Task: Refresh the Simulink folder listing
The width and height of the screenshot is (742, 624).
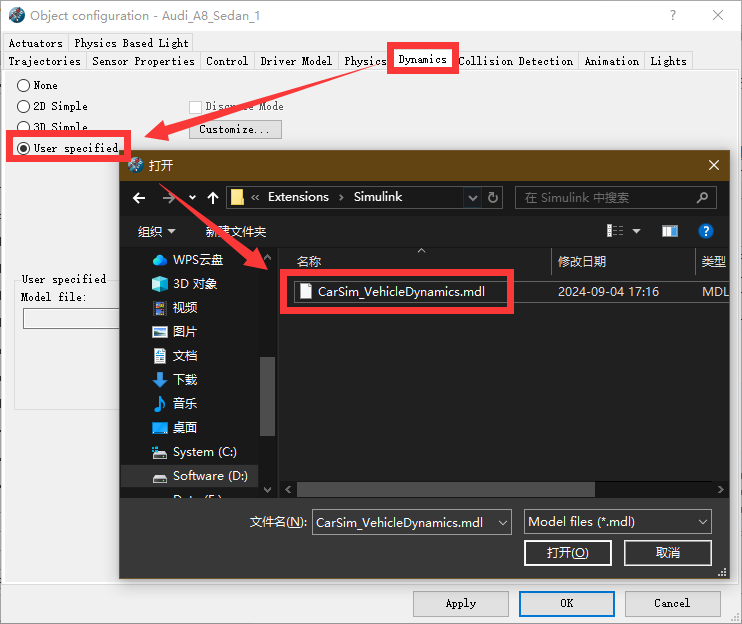Action: click(493, 197)
